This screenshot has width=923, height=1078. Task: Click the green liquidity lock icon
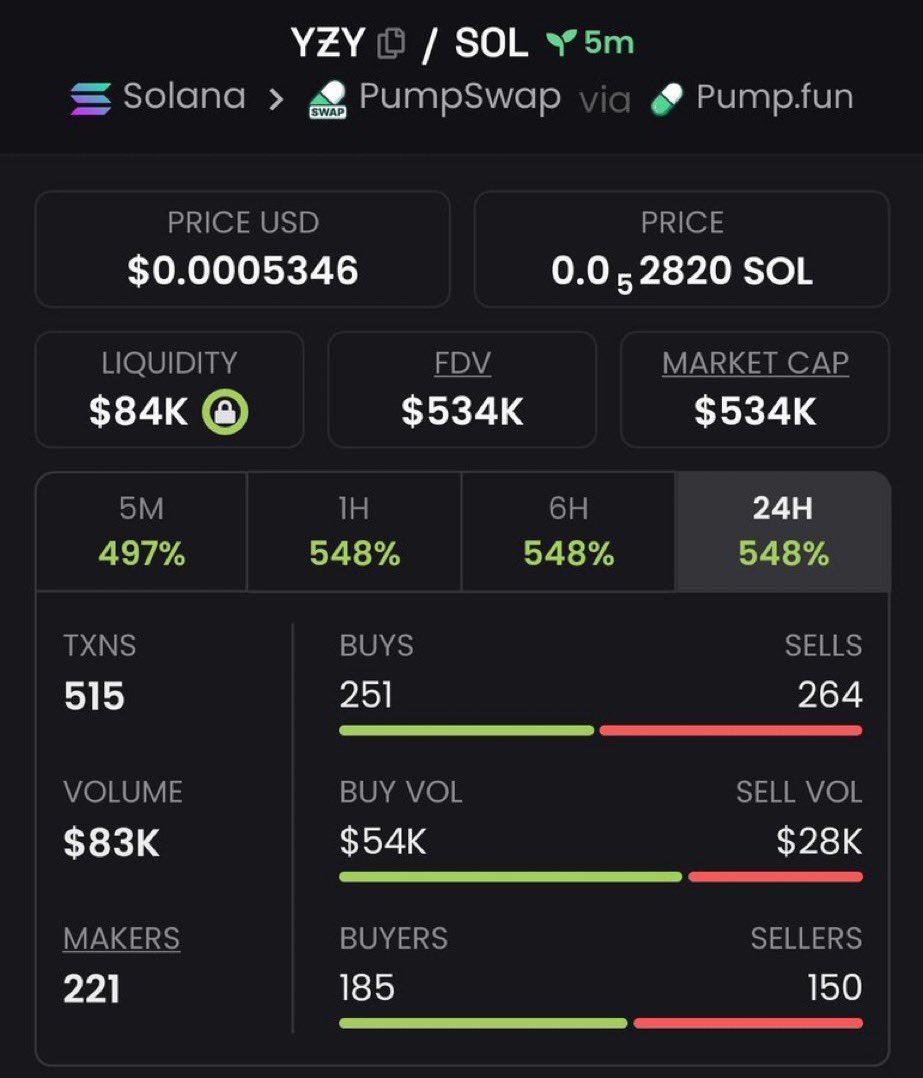click(x=225, y=412)
